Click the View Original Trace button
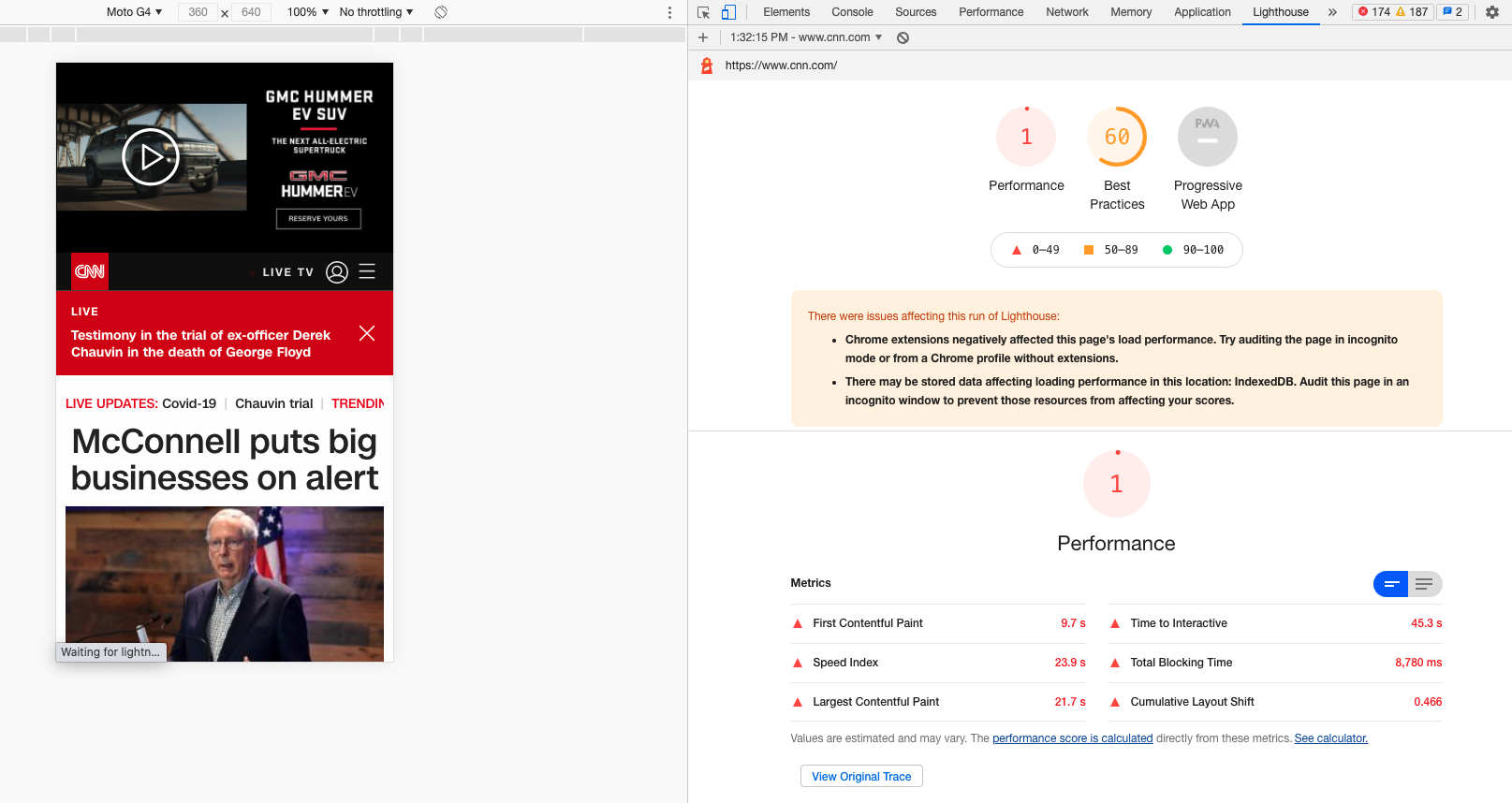The height and width of the screenshot is (803, 1512). coord(861,777)
